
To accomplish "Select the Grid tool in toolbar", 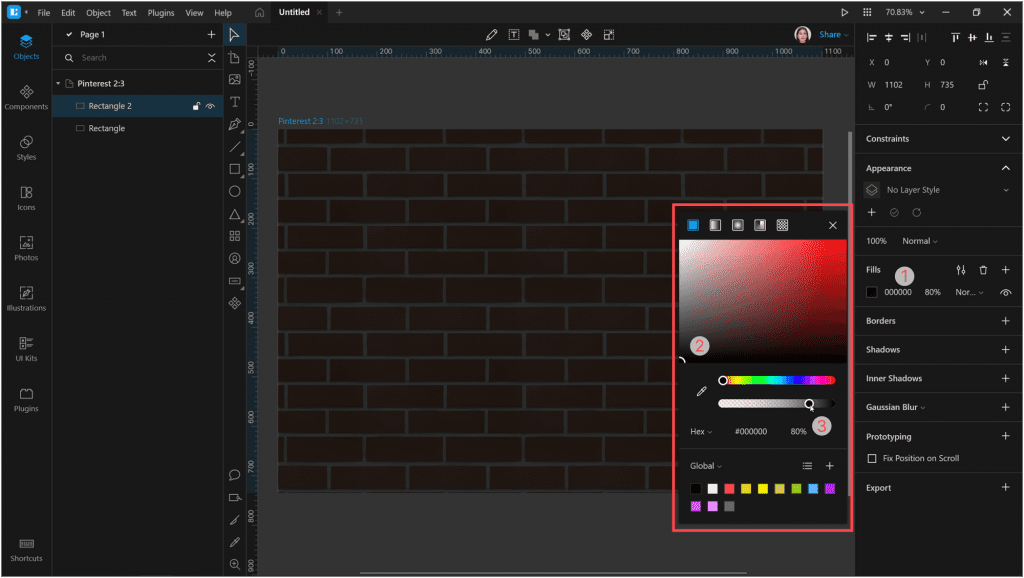I will click(234, 236).
